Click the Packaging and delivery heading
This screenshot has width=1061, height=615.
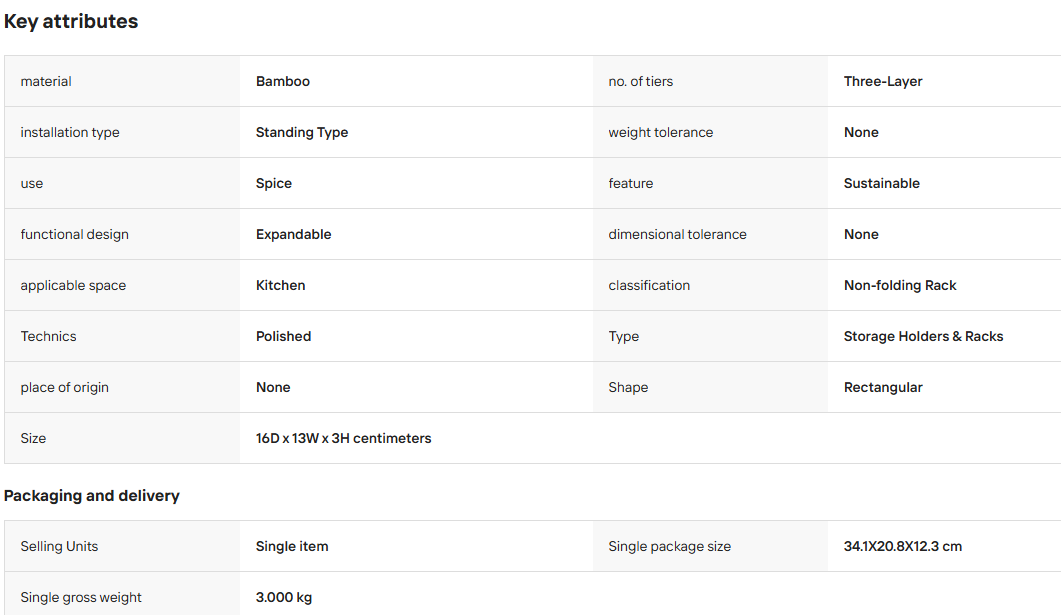pyautogui.click(x=92, y=496)
